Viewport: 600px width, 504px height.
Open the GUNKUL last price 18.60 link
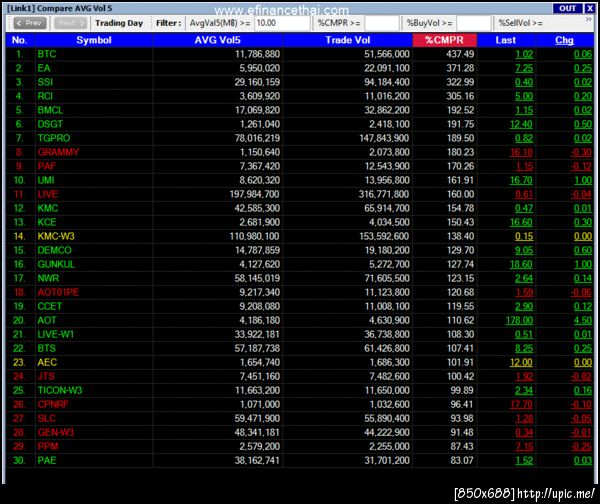coord(521,264)
